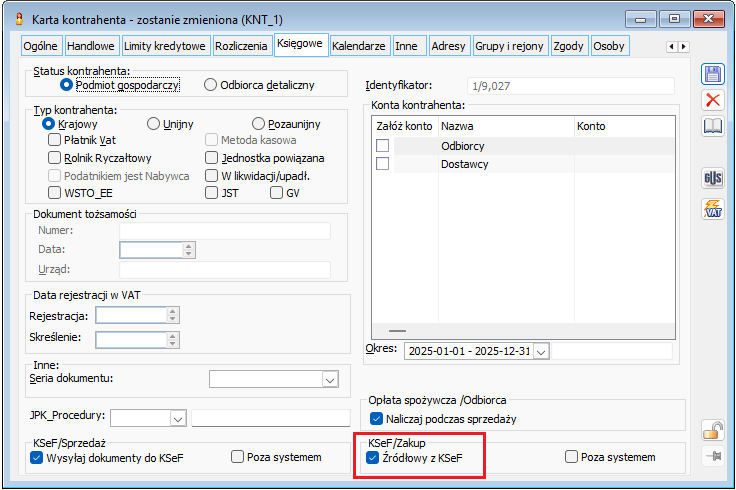This screenshot has width=736, height=490.
Task: Uncheck Źródłowy z KSeF checkbox
Action: coord(375,457)
